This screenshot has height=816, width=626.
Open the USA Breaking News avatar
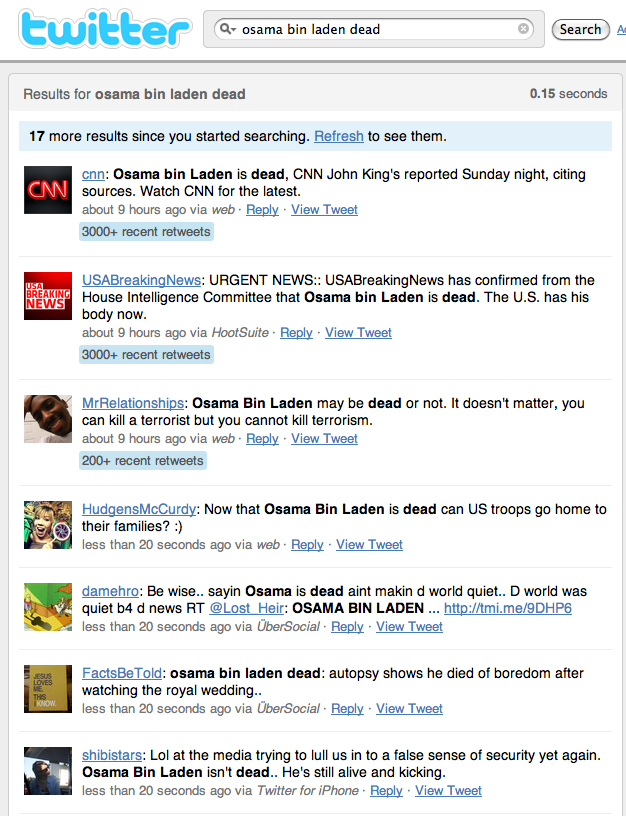click(48, 296)
